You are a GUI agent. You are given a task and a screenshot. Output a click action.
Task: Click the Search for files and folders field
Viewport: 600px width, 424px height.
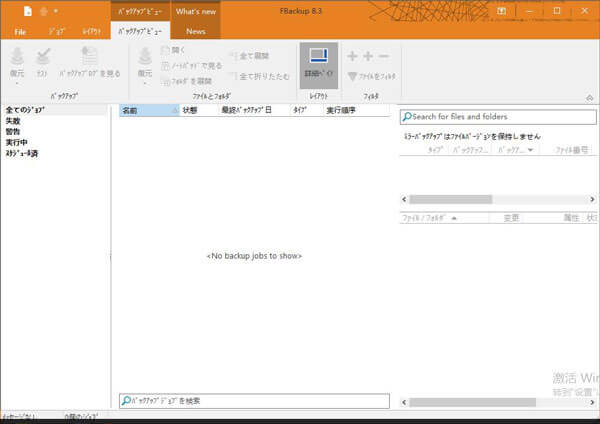click(x=498, y=117)
